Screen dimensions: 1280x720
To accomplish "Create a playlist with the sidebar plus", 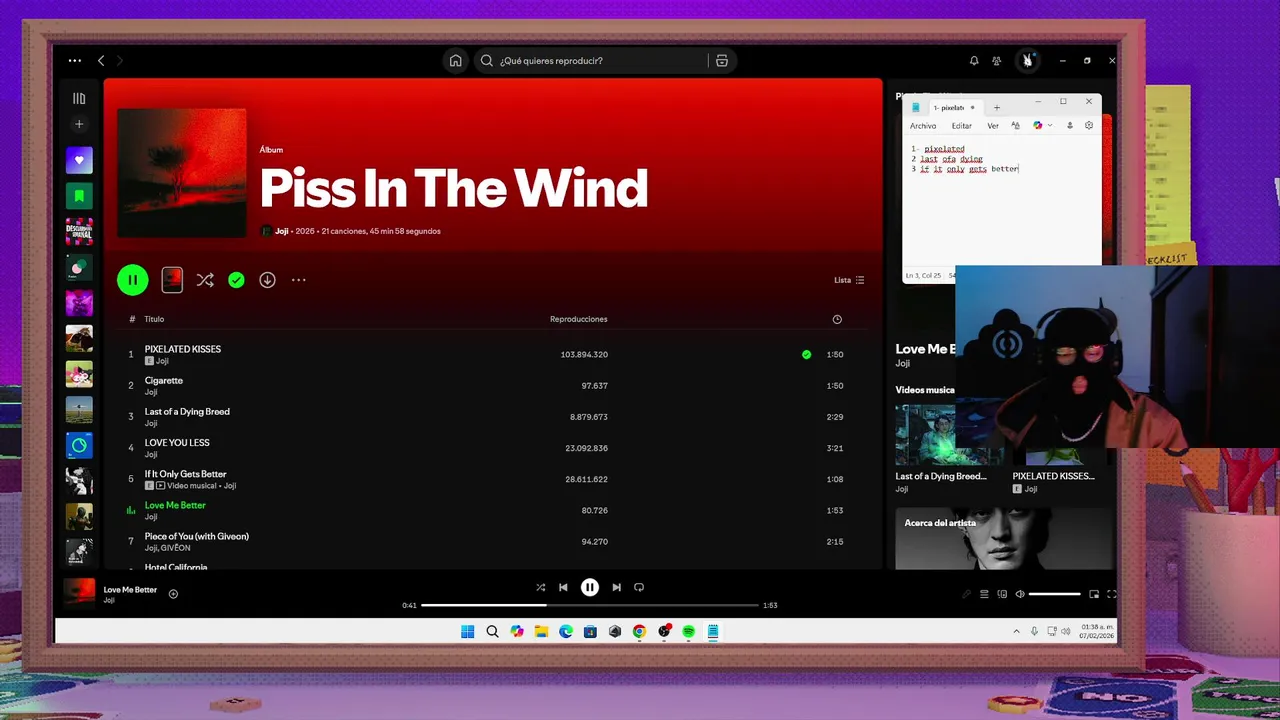I will pyautogui.click(x=79, y=124).
